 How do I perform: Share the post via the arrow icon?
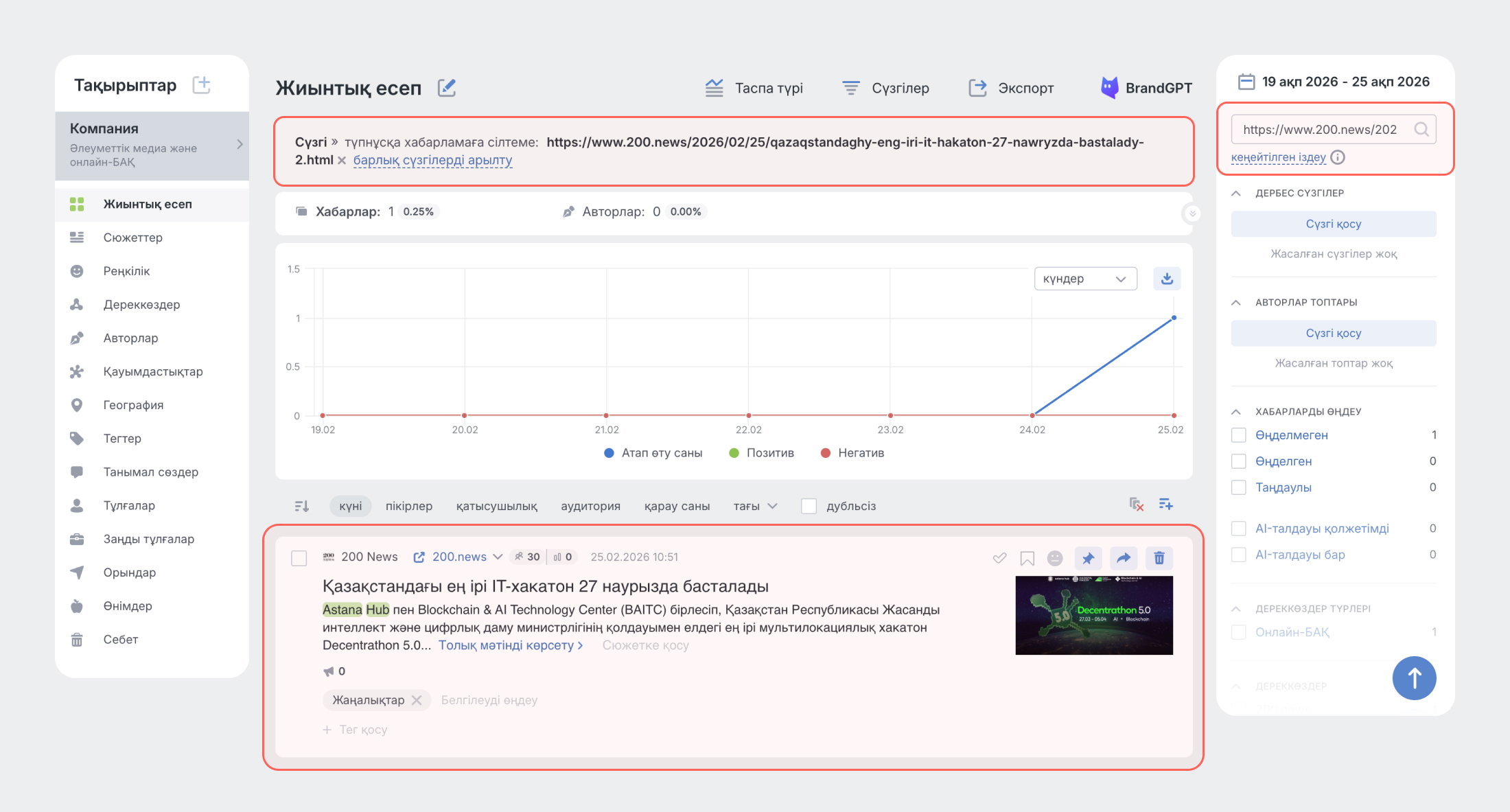(x=1124, y=558)
